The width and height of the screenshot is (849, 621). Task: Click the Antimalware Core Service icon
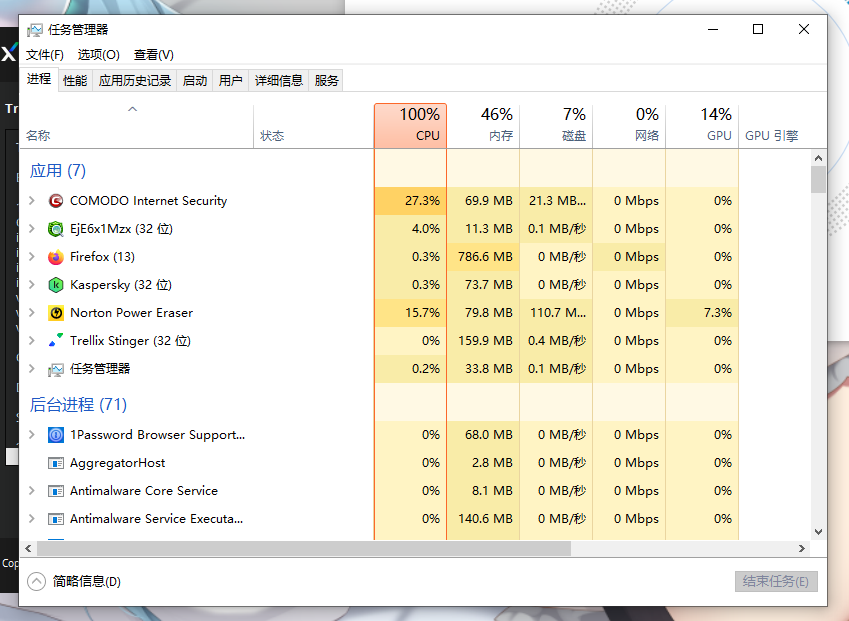pyautogui.click(x=56, y=491)
